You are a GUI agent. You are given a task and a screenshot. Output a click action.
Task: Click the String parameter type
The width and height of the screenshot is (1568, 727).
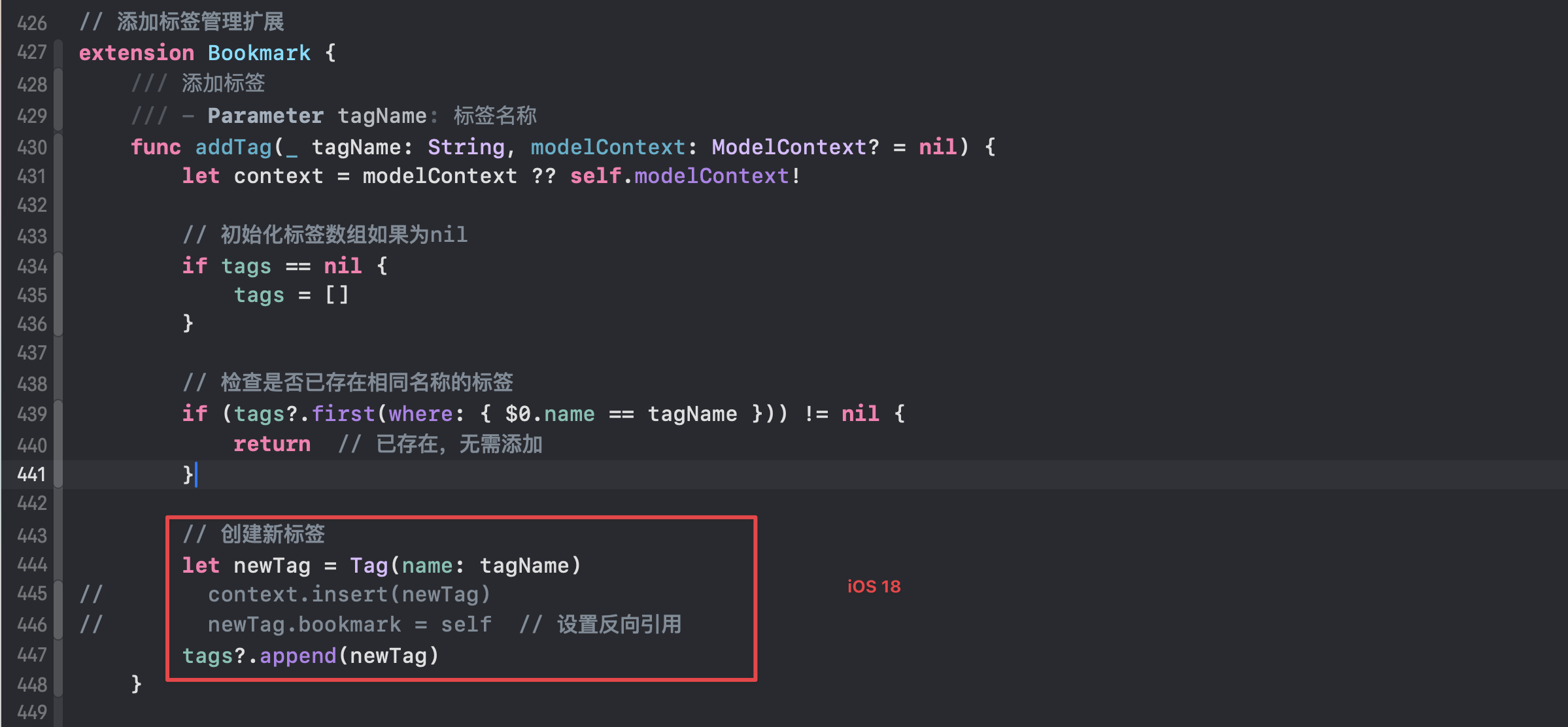(466, 147)
